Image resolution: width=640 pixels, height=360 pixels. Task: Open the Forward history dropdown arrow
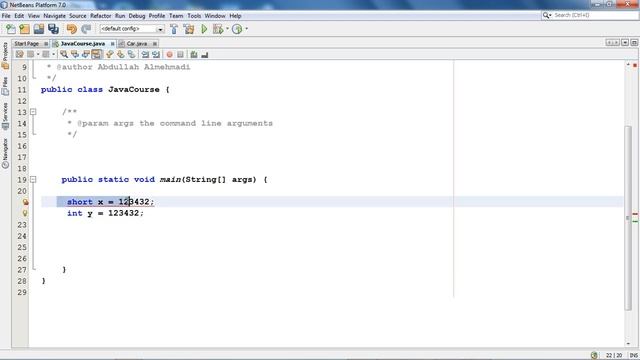53,54
